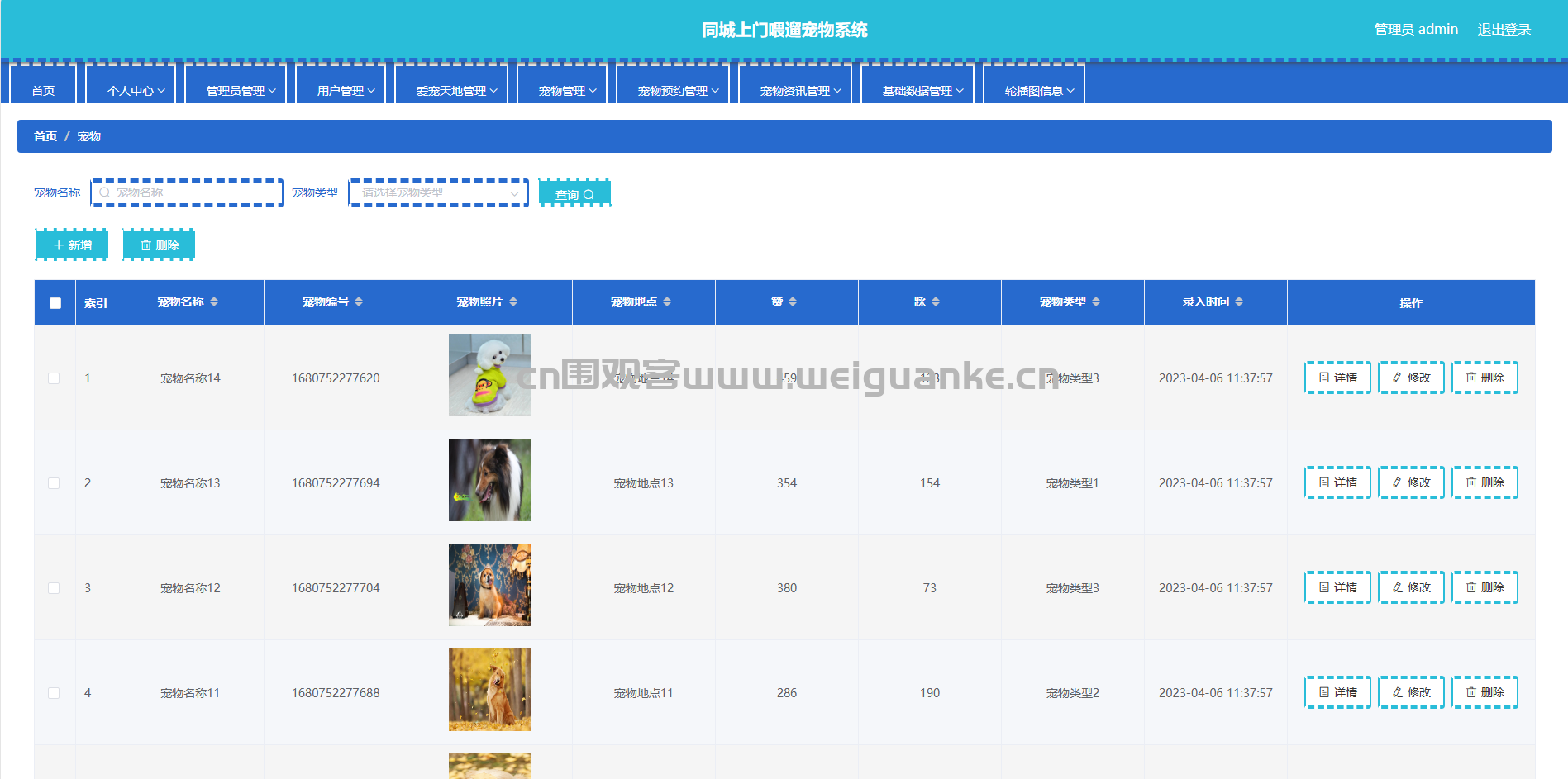The image size is (1568, 779).
Task: Open dog photo thumbnail for 宠物名称14
Action: point(490,375)
